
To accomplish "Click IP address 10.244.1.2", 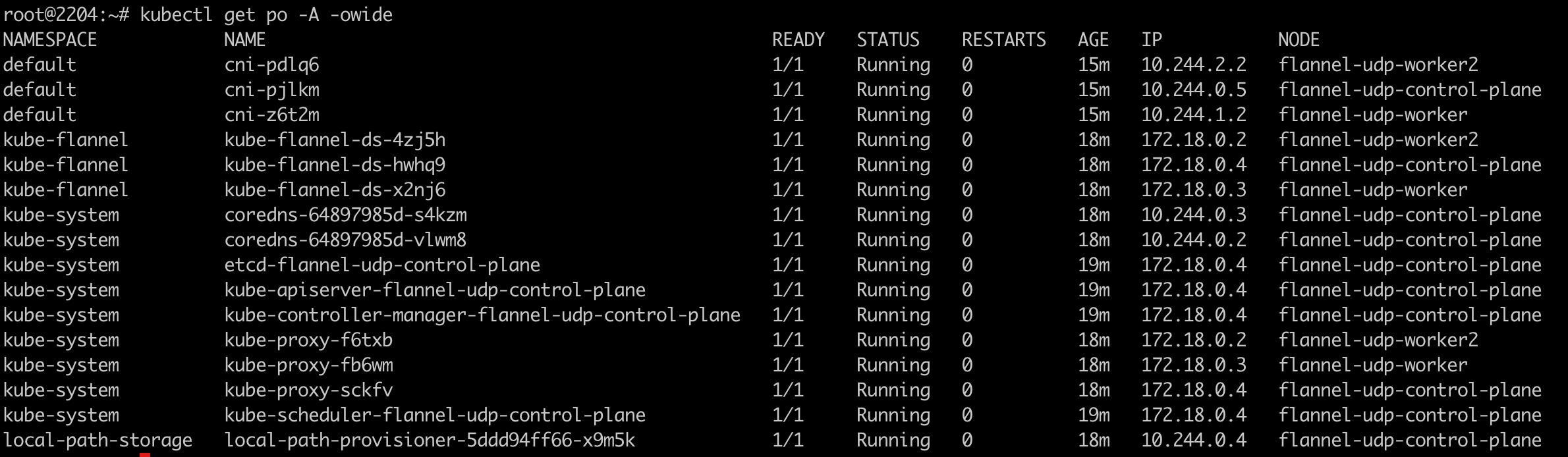I will (1193, 115).
